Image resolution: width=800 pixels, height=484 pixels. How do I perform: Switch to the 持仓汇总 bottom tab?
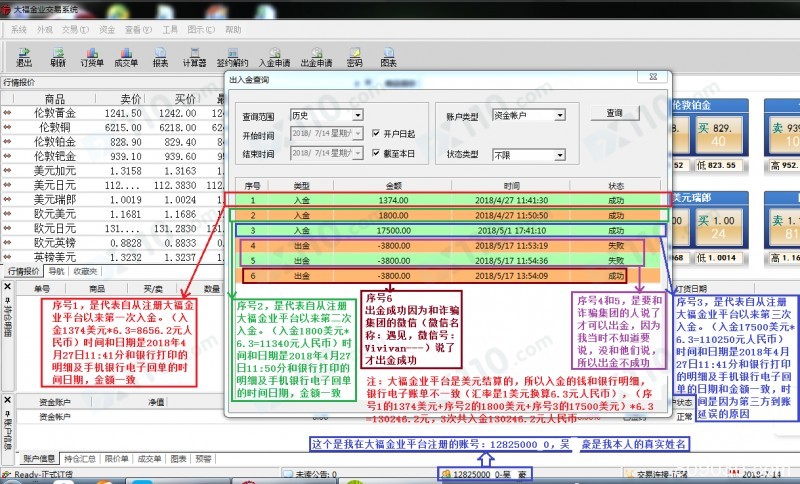coord(80,458)
